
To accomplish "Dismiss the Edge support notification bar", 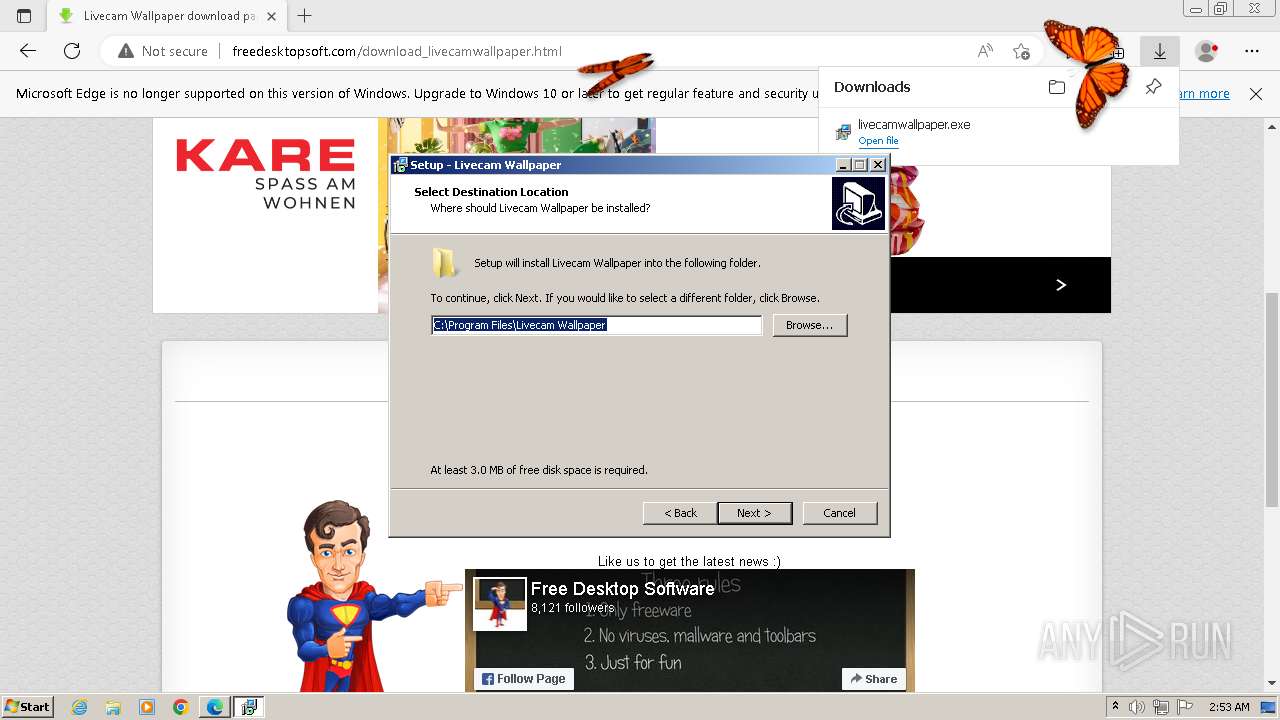I will tap(1256, 94).
